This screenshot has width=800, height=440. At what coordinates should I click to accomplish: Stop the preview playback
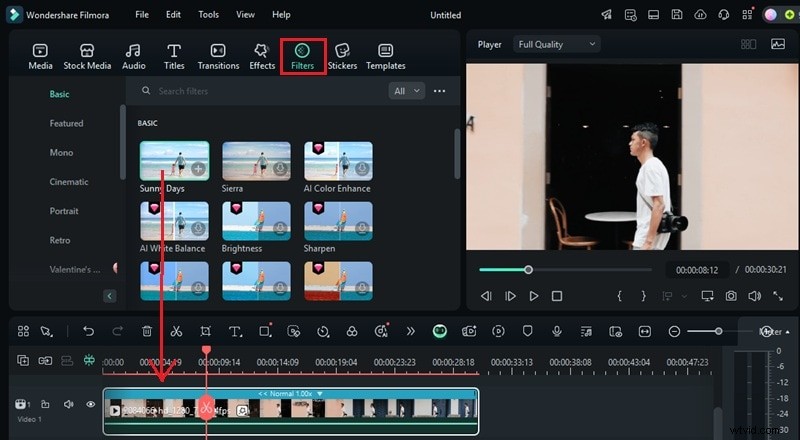pos(557,296)
